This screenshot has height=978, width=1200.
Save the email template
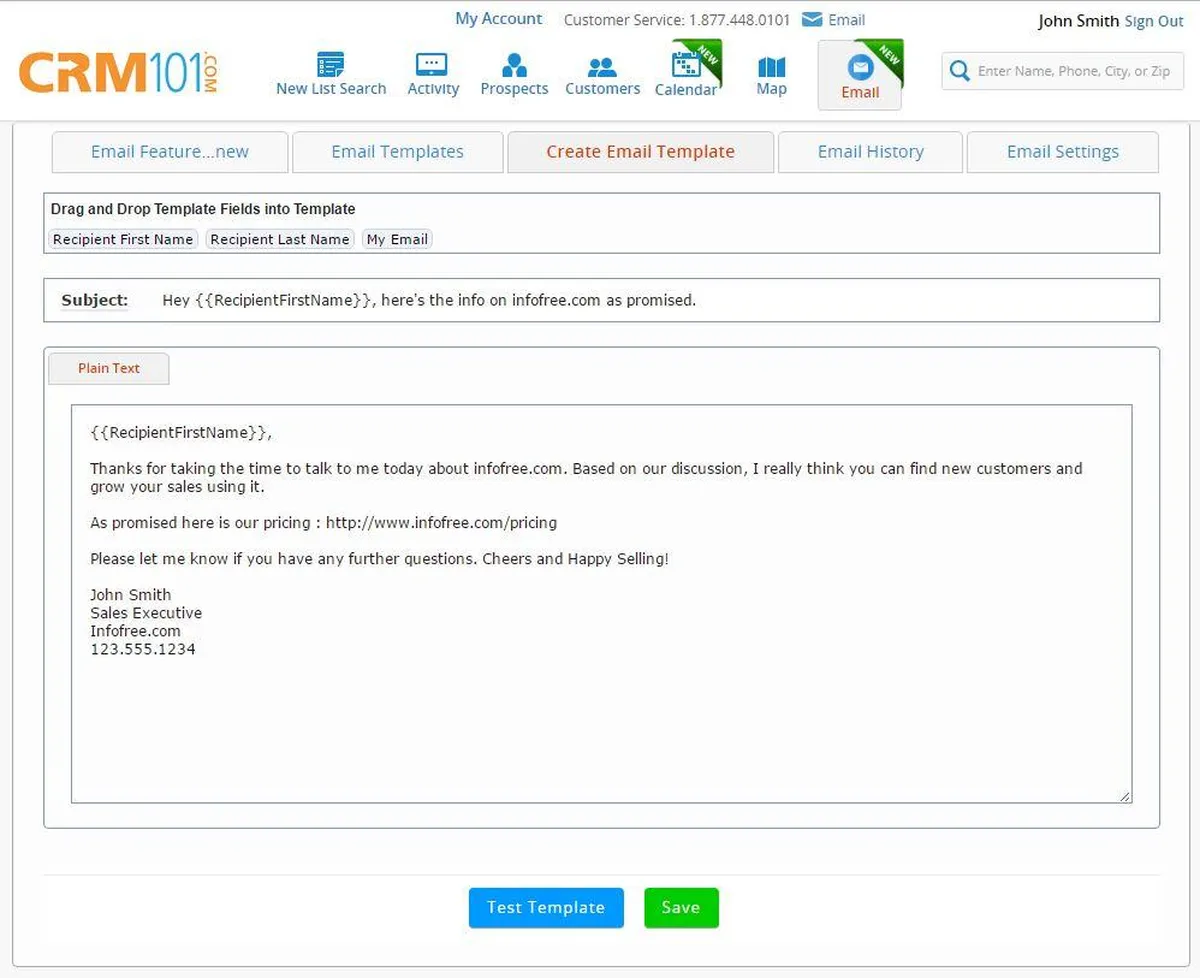click(x=681, y=908)
